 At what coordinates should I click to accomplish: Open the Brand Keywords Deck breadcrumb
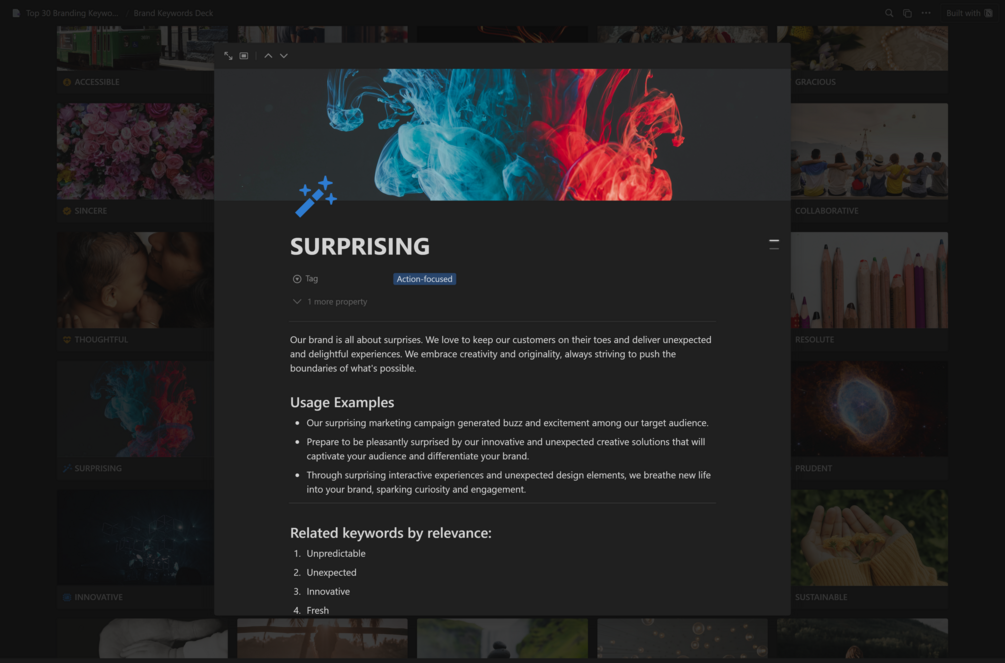173,13
